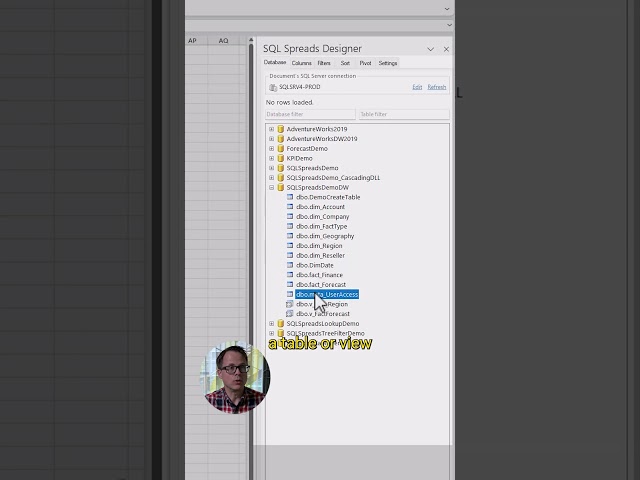Click the SQLSpreadsTreeFilterDemo database icon
Viewport: 640px width, 480px height.
click(280, 333)
